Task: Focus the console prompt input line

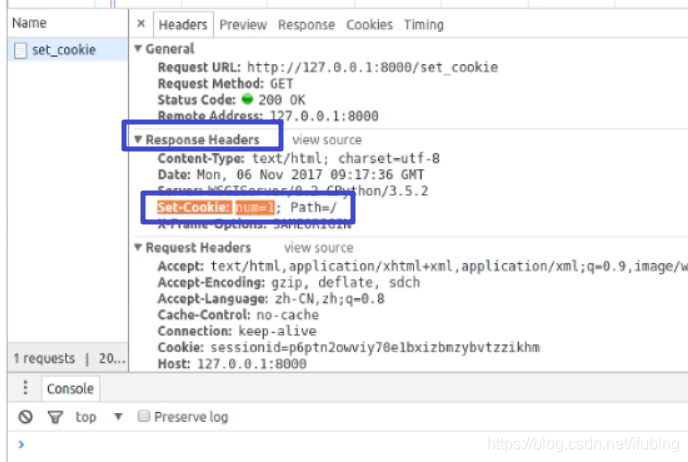Action: click(x=351, y=444)
